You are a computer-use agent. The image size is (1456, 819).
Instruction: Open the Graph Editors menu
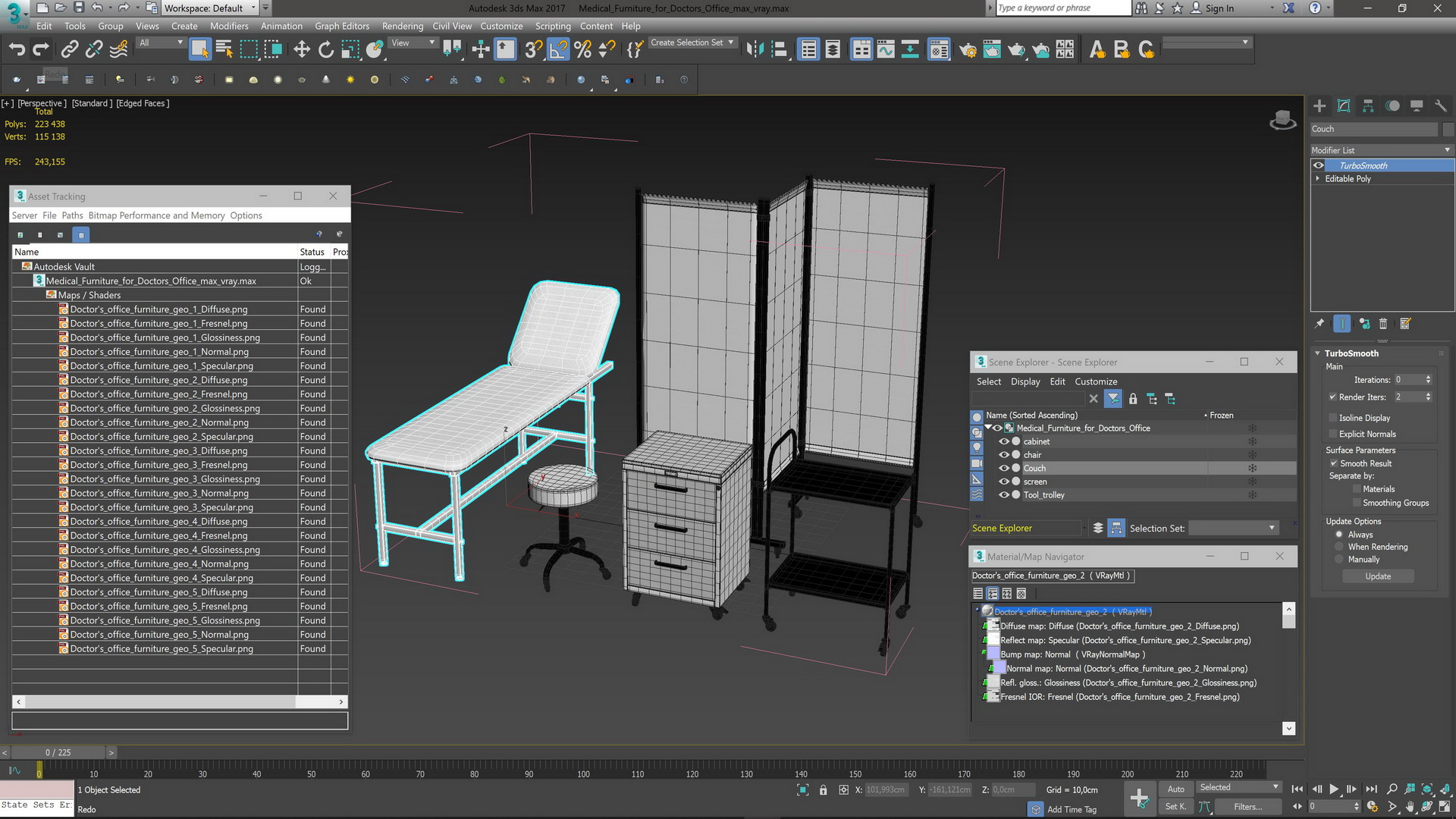pos(342,26)
